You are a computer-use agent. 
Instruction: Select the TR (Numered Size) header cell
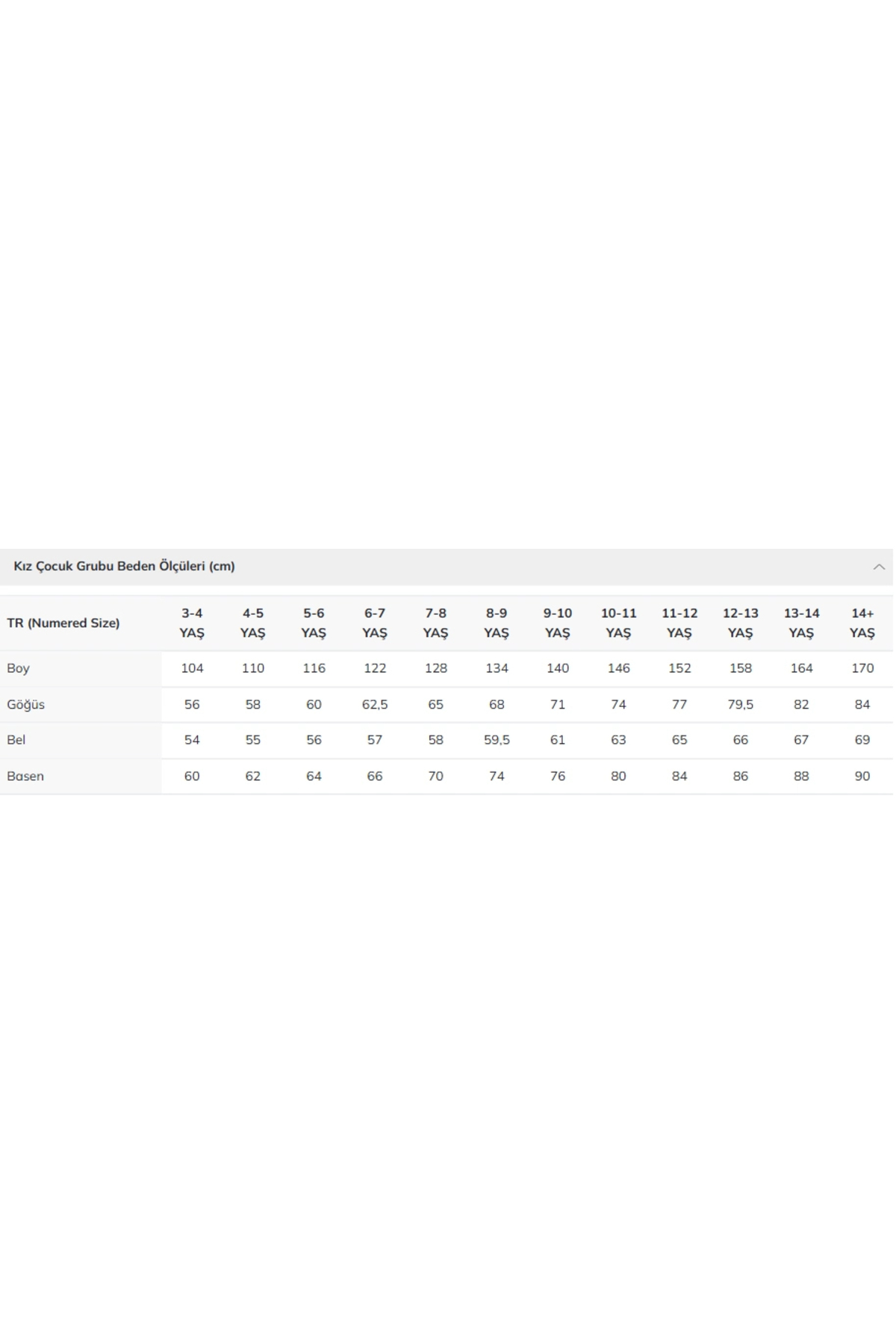click(63, 623)
